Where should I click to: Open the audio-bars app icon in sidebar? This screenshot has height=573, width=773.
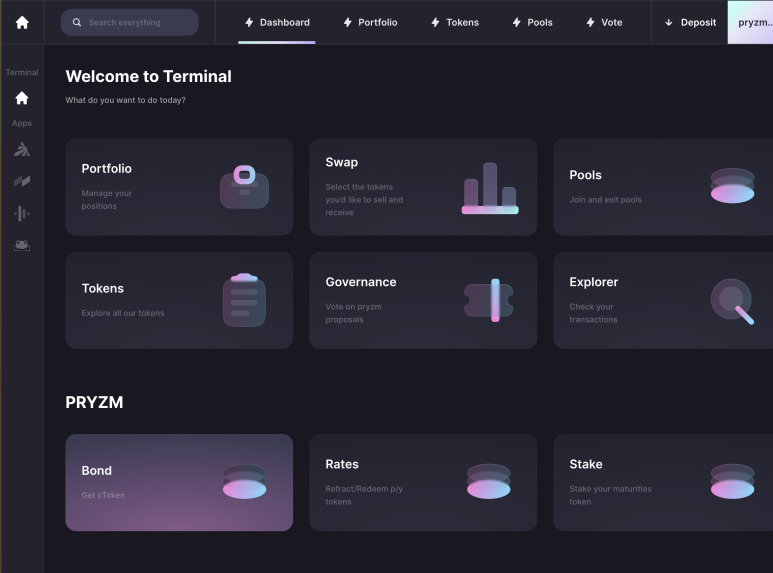[x=22, y=214]
